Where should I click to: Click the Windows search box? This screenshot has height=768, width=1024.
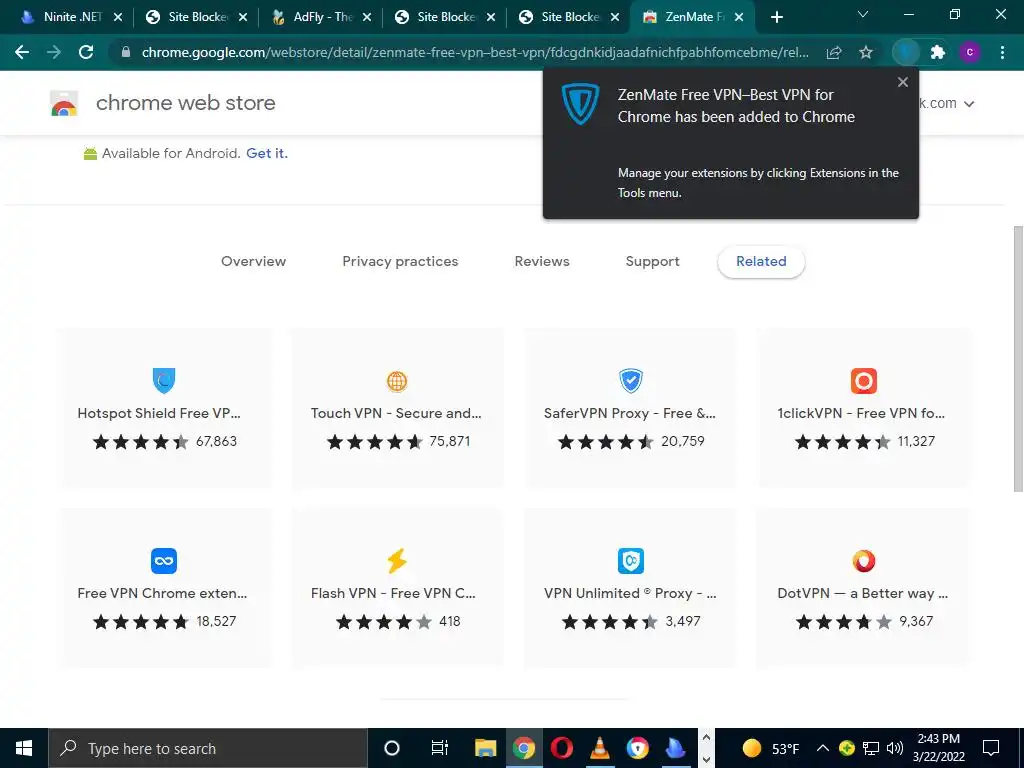pos(208,748)
